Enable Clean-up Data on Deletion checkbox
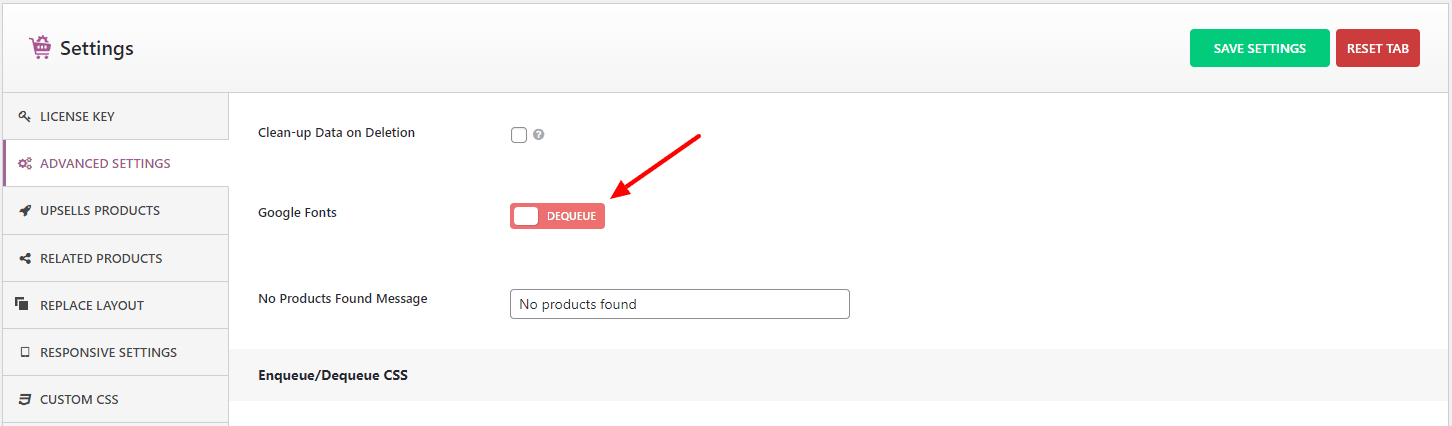Screen dimensions: 1452x426 pyautogui.click(x=519, y=135)
